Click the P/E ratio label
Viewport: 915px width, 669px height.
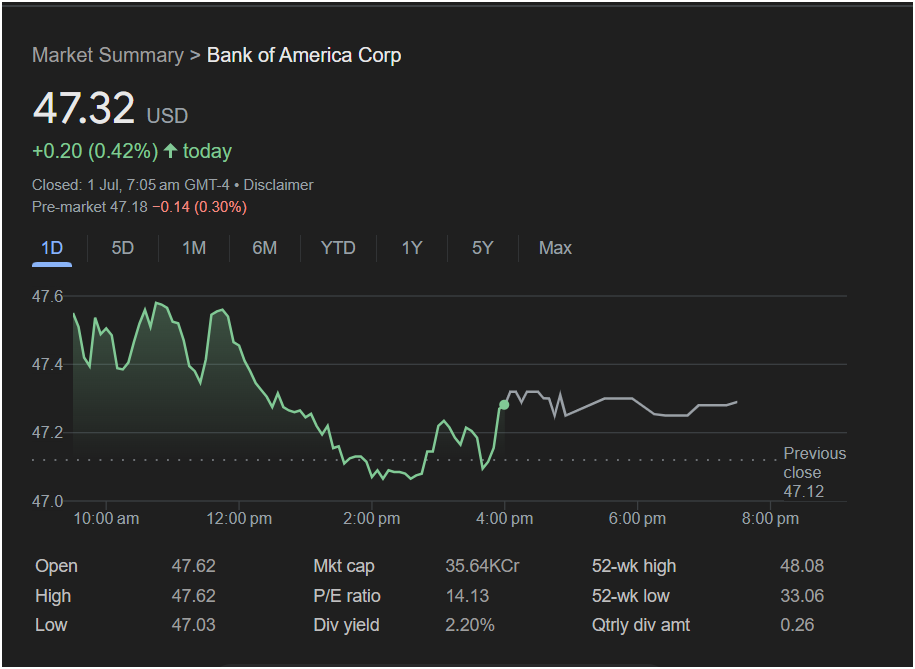click(x=347, y=596)
